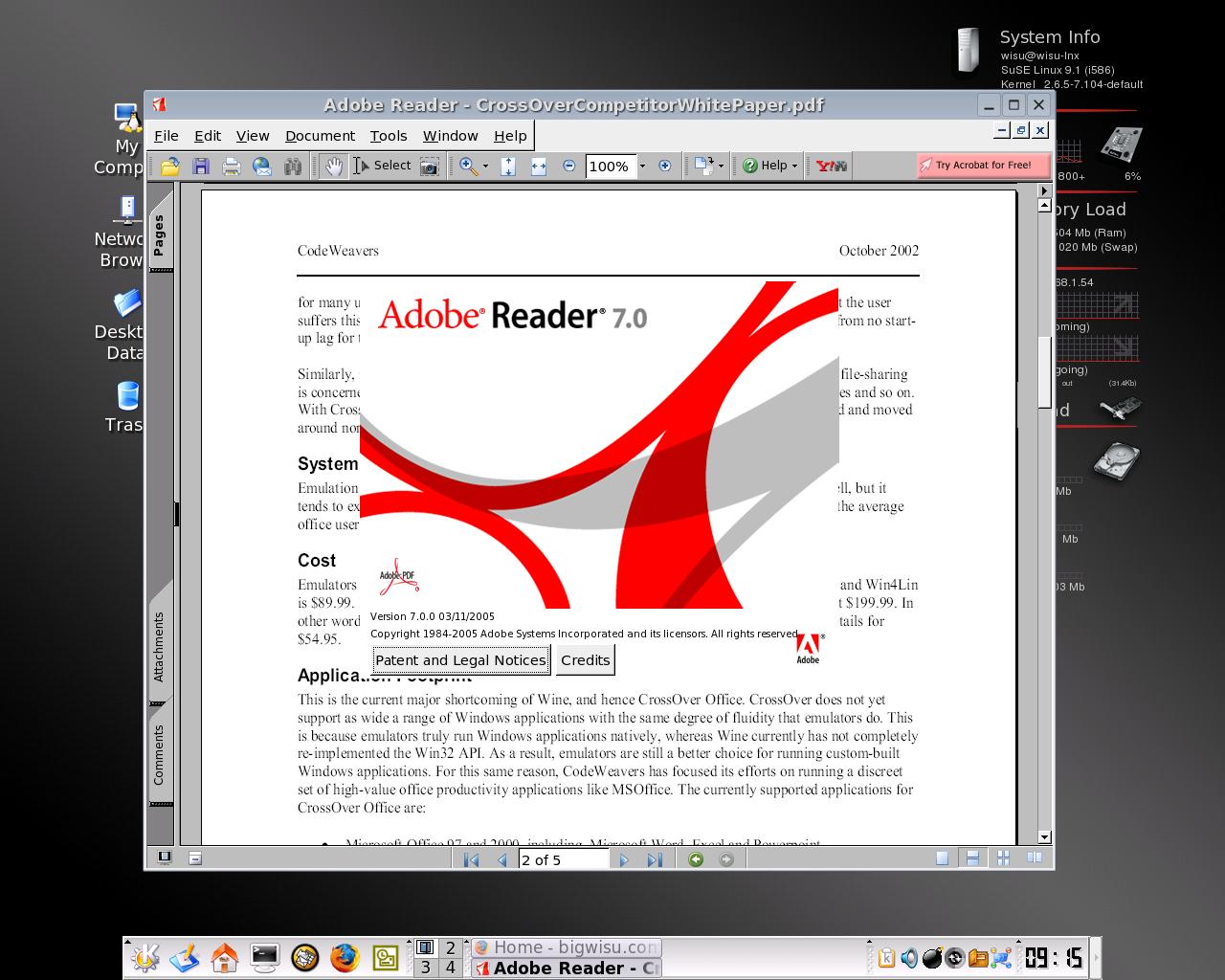Screen dimensions: 1225x980
Task: Switch to Facing pages layout
Action: (1034, 858)
